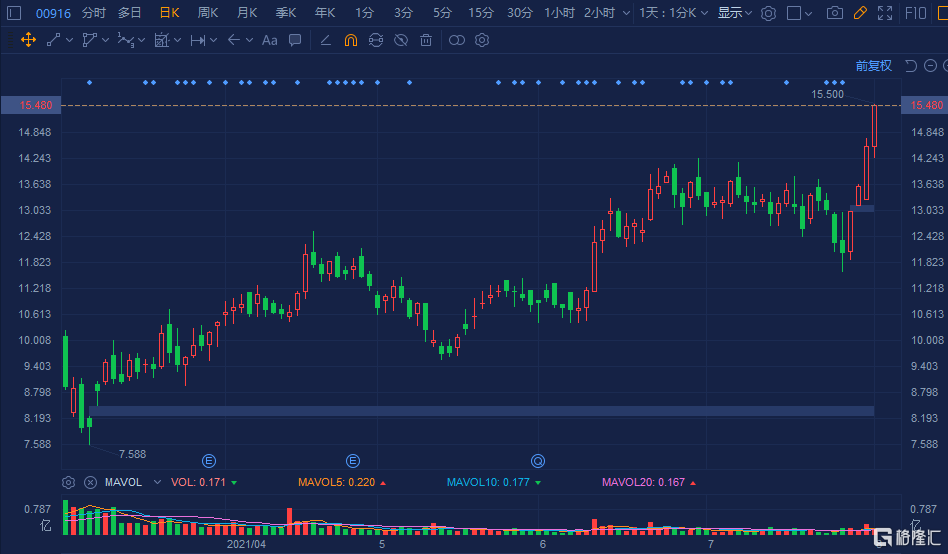Toggle hide-all-drawings eye icon
Image resolution: width=948 pixels, height=554 pixels.
[x=401, y=40]
